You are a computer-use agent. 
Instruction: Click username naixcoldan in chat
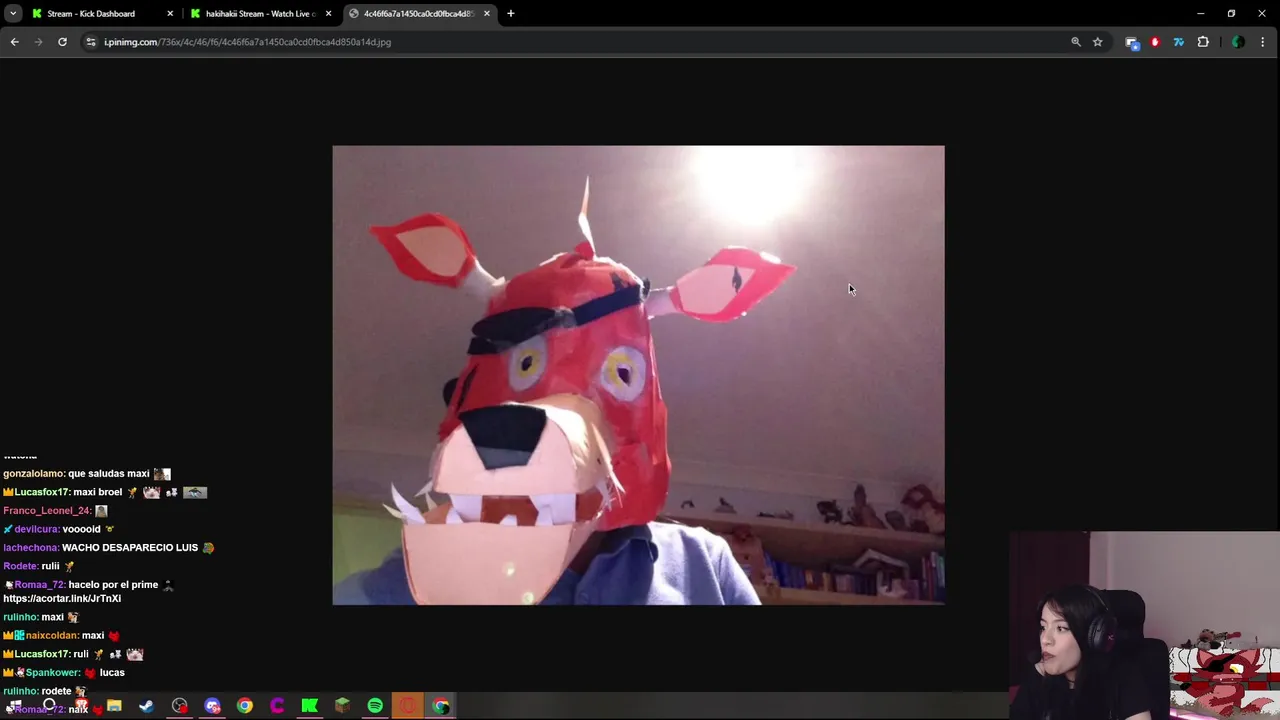52,636
